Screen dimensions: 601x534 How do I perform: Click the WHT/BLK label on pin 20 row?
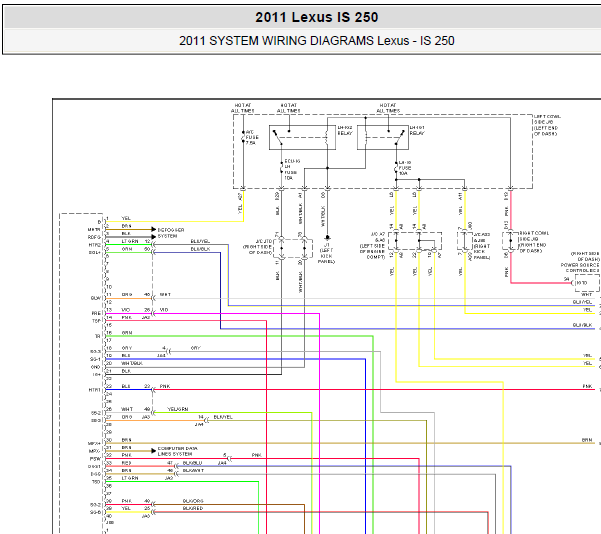coord(132,363)
